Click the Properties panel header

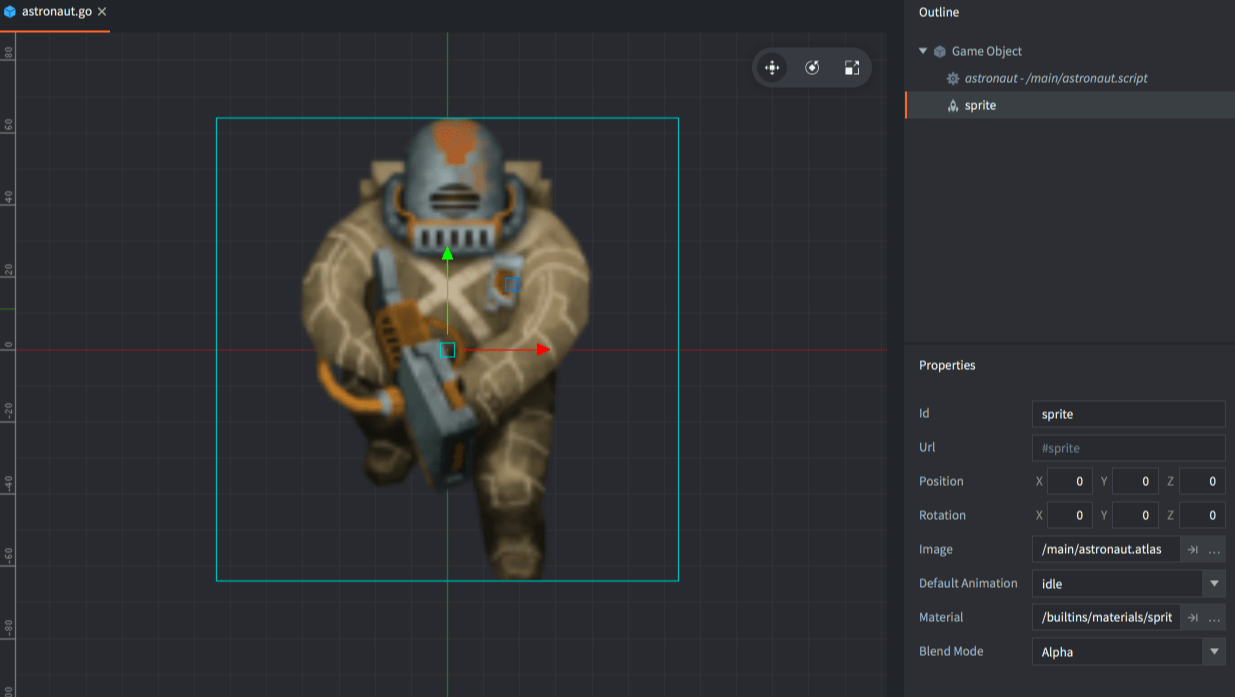[947, 366]
